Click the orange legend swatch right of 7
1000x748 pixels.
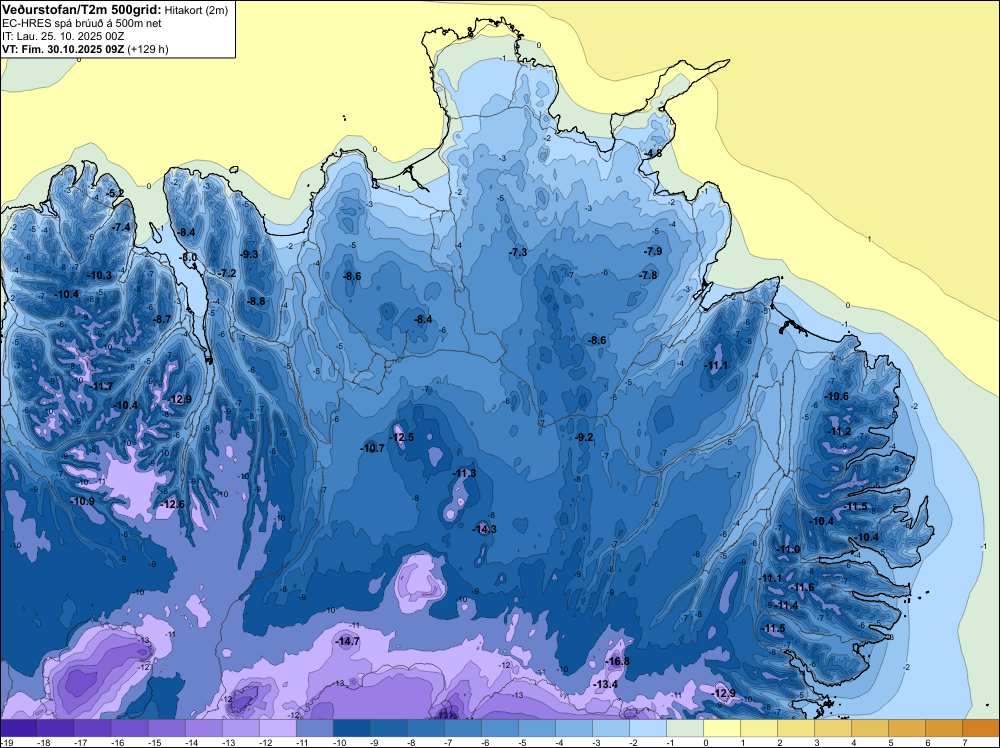981,728
